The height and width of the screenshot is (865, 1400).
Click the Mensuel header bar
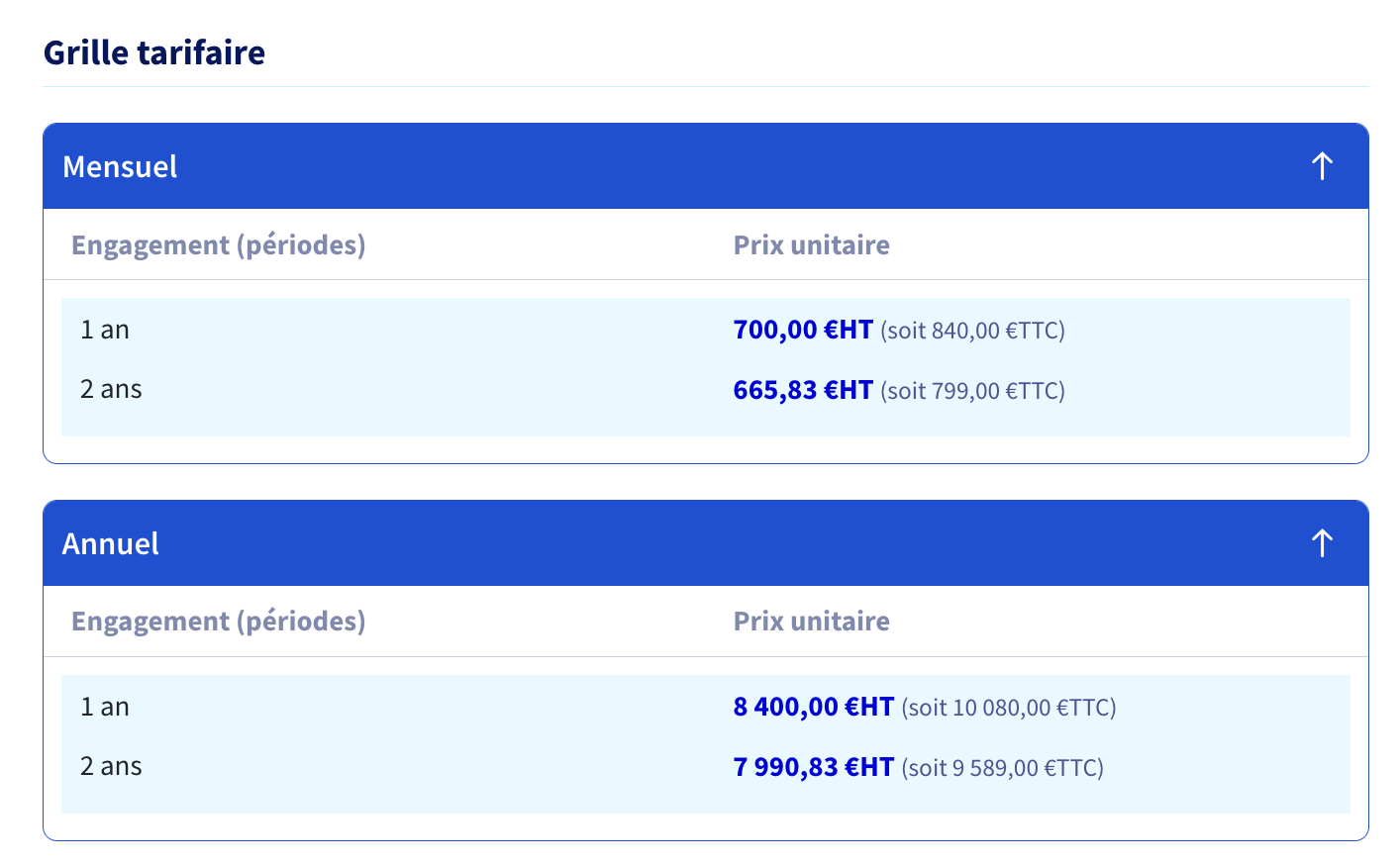tap(706, 166)
